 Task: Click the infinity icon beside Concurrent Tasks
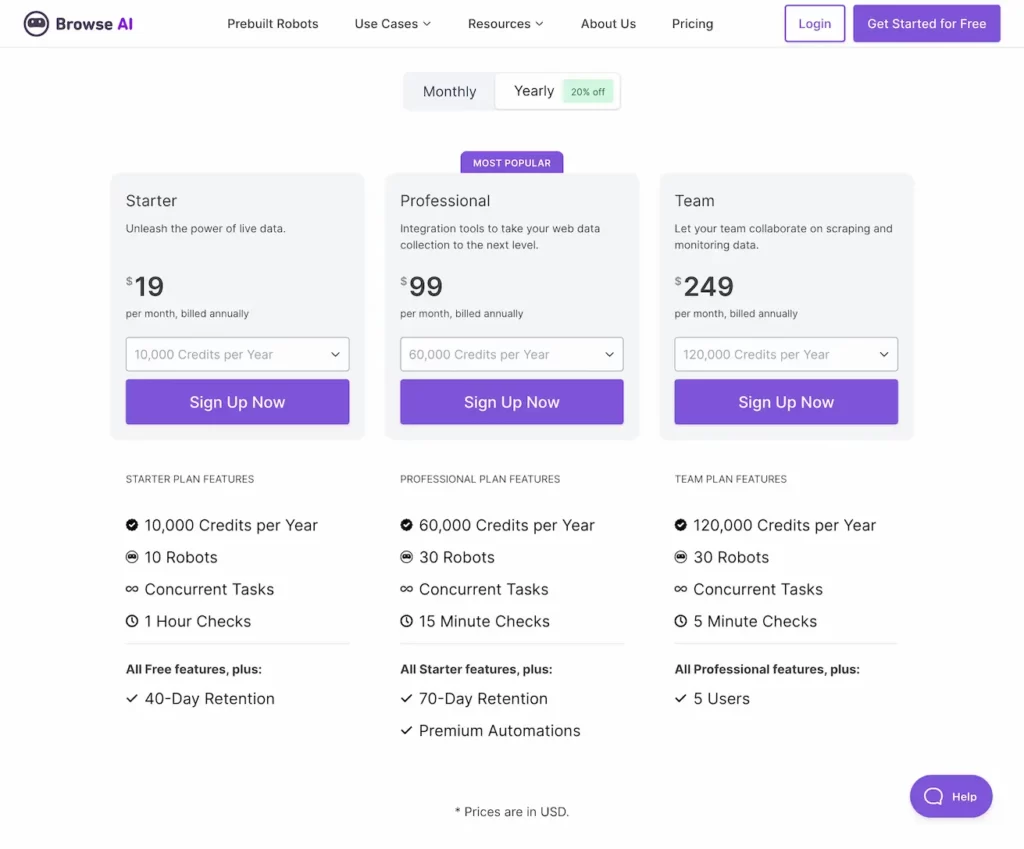click(133, 589)
